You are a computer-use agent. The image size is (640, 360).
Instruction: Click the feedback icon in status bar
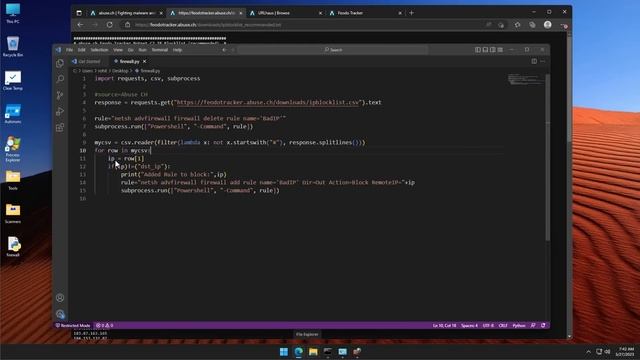tap(533, 326)
